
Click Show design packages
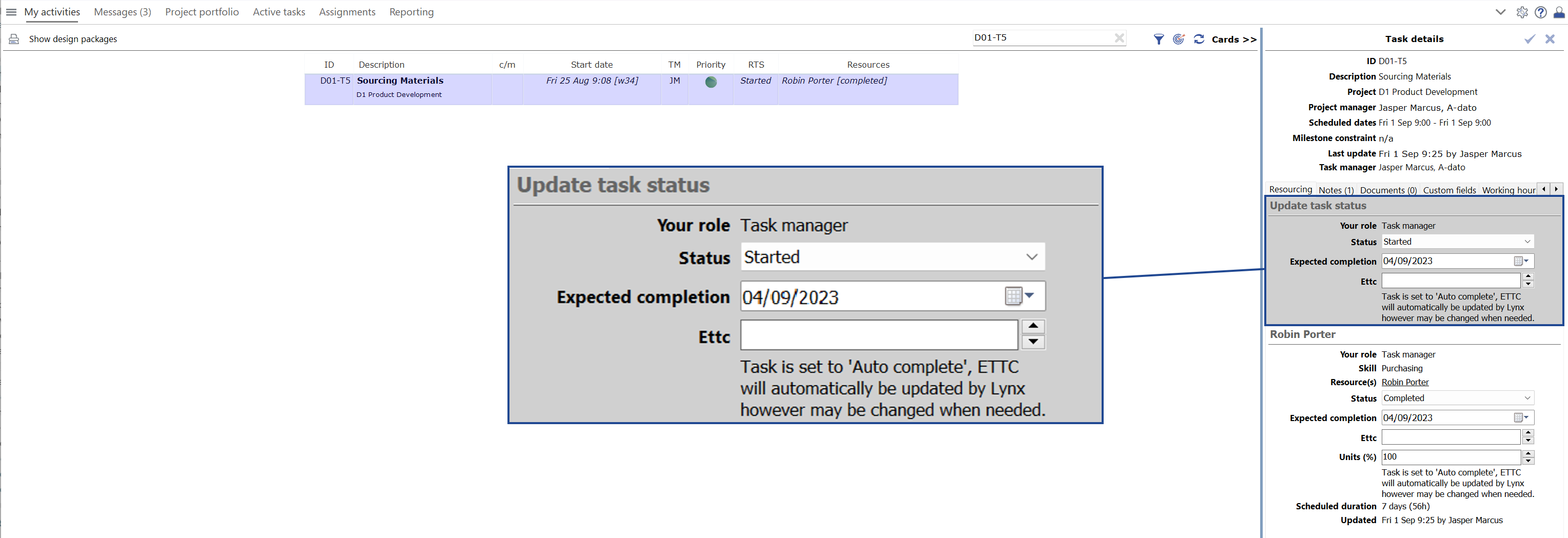pyautogui.click(x=73, y=39)
